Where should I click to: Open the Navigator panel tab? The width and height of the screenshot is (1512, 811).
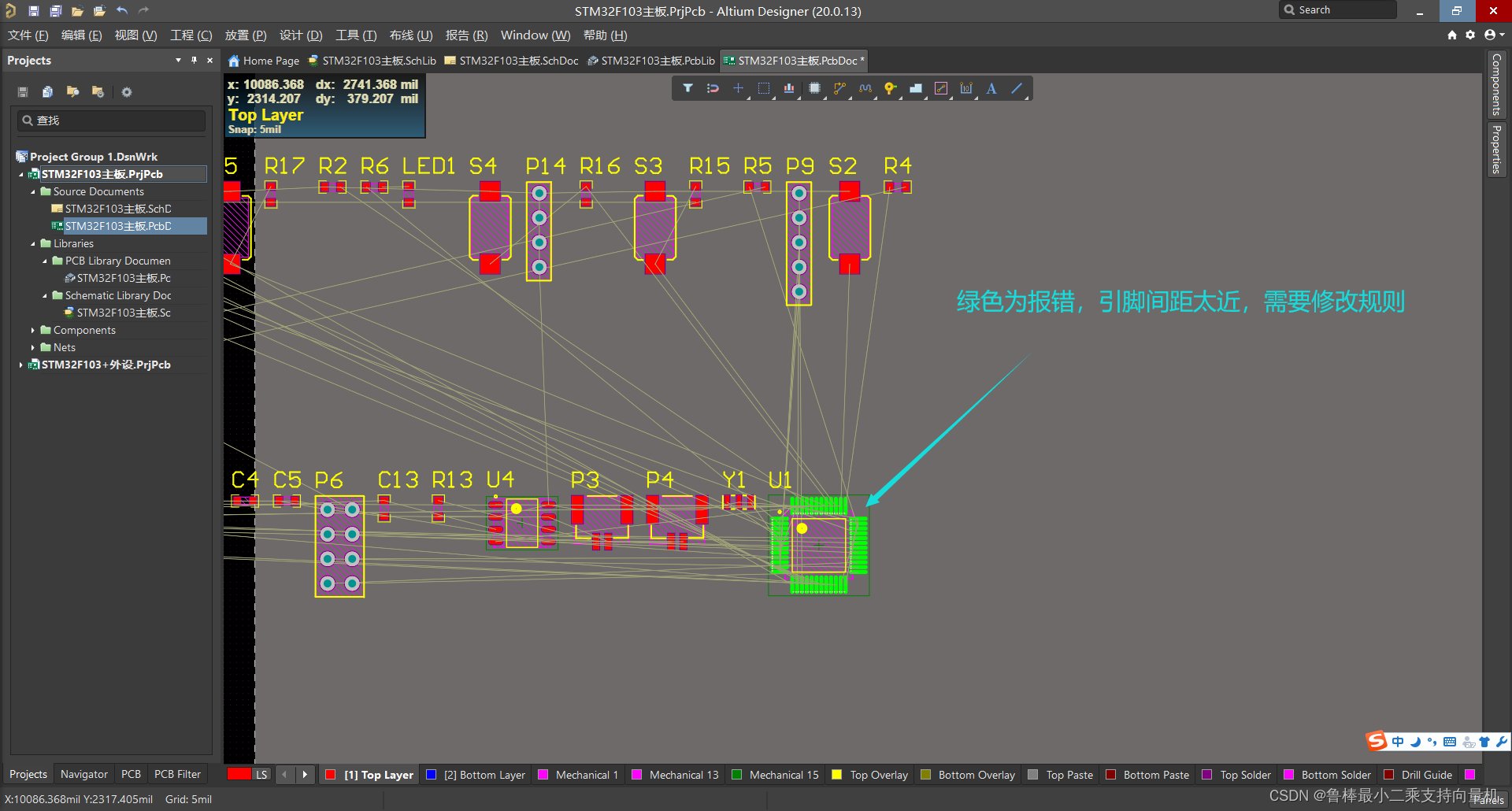pos(84,774)
